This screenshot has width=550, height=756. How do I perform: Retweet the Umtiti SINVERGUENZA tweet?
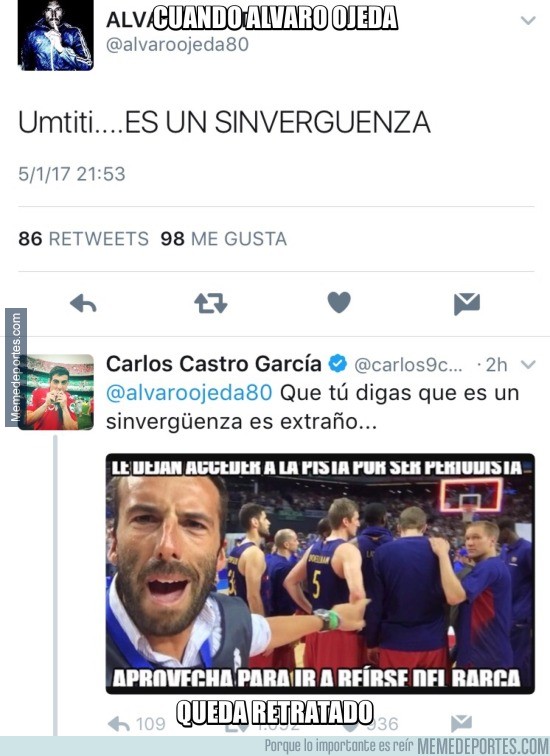click(211, 303)
